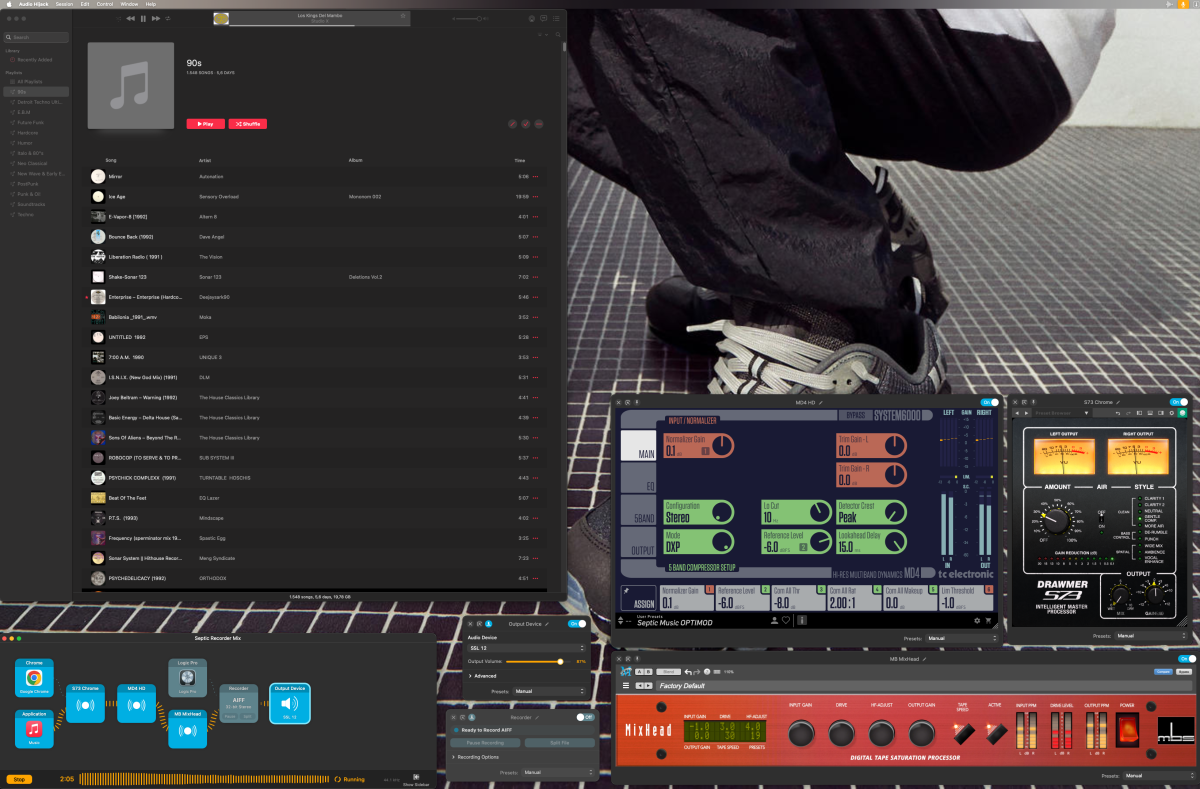Image resolution: width=1200 pixels, height=789 pixels.
Task: Click Pause Recording button
Action: [485, 743]
